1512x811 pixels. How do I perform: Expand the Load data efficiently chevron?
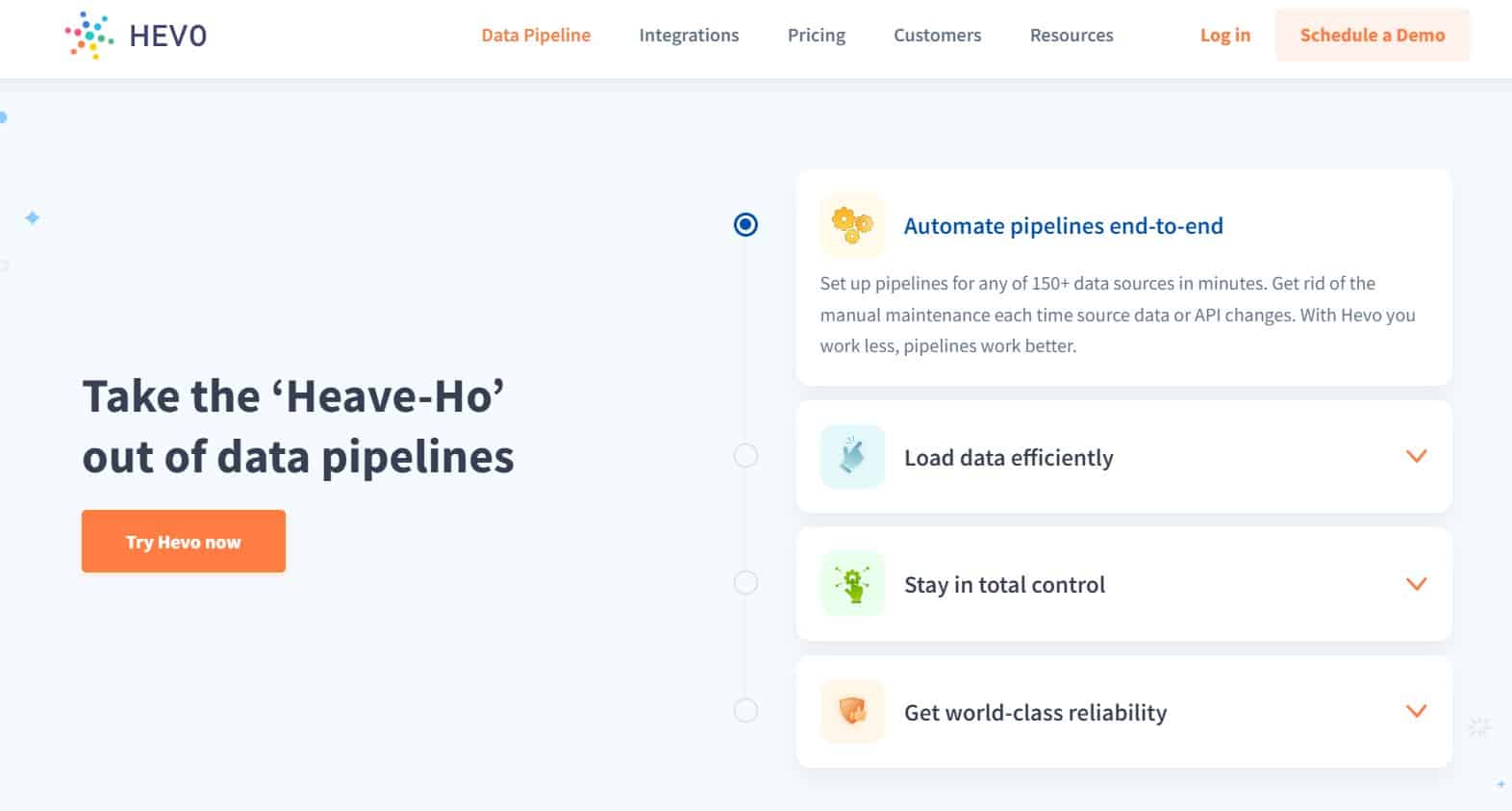click(x=1416, y=456)
